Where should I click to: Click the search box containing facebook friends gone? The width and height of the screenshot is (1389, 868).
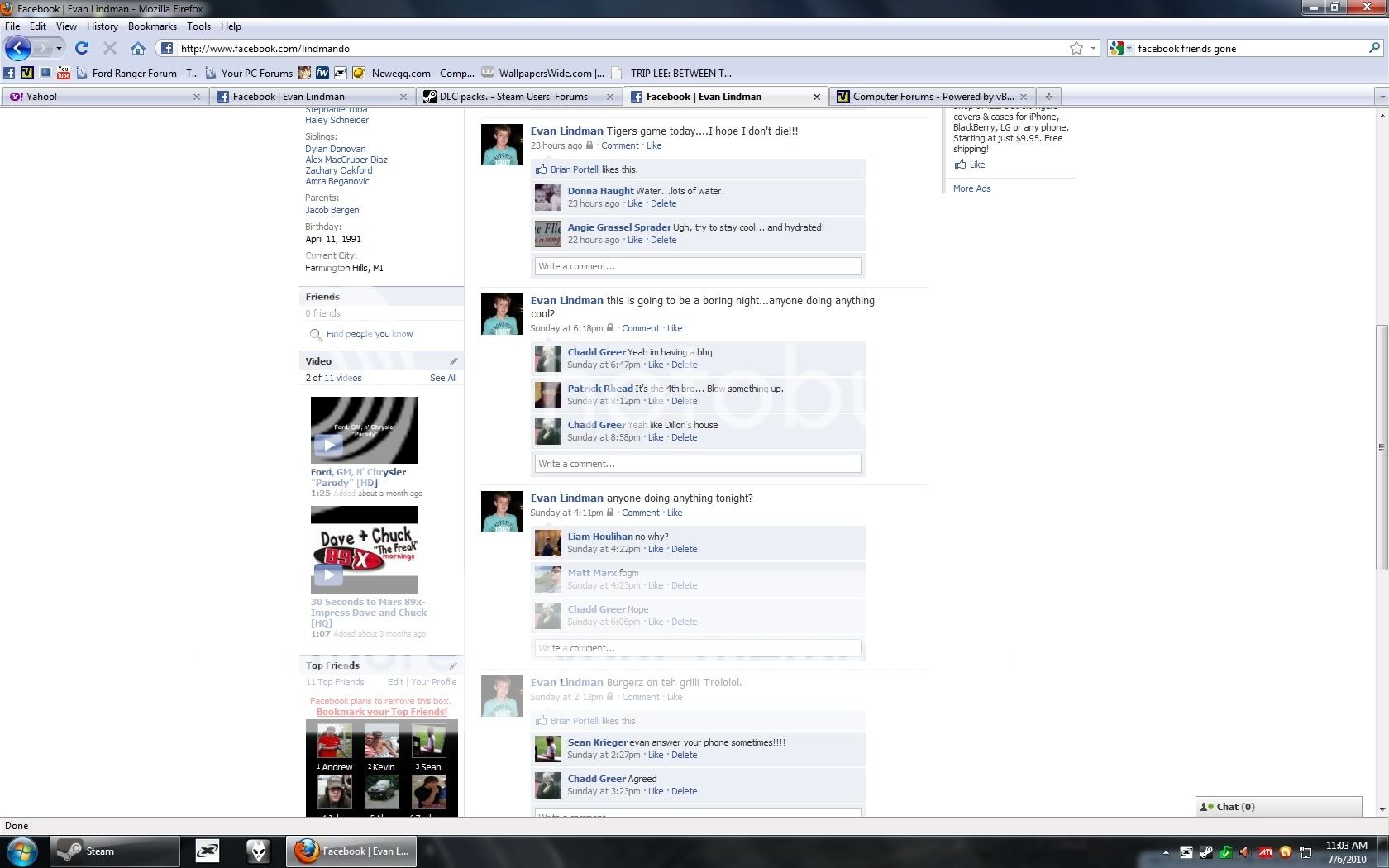pyautogui.click(x=1248, y=48)
